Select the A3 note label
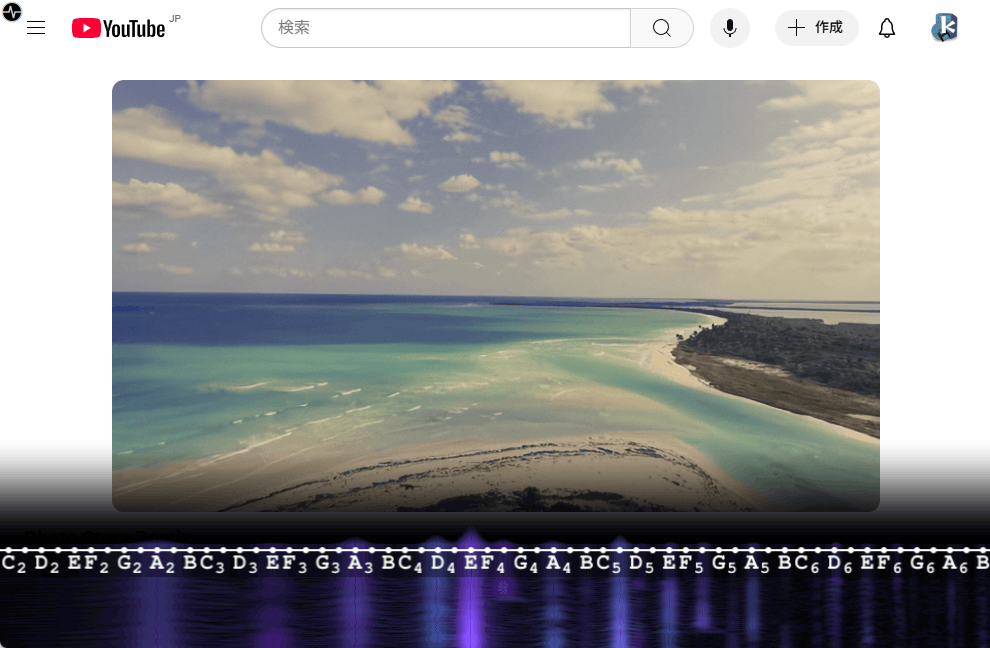This screenshot has height=648, width=990. (361, 563)
